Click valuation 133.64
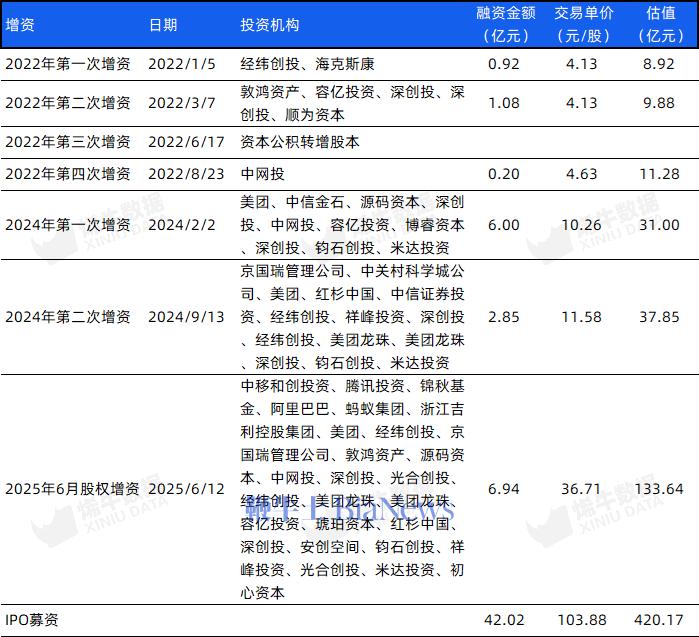This screenshot has width=699, height=637. 659,489
